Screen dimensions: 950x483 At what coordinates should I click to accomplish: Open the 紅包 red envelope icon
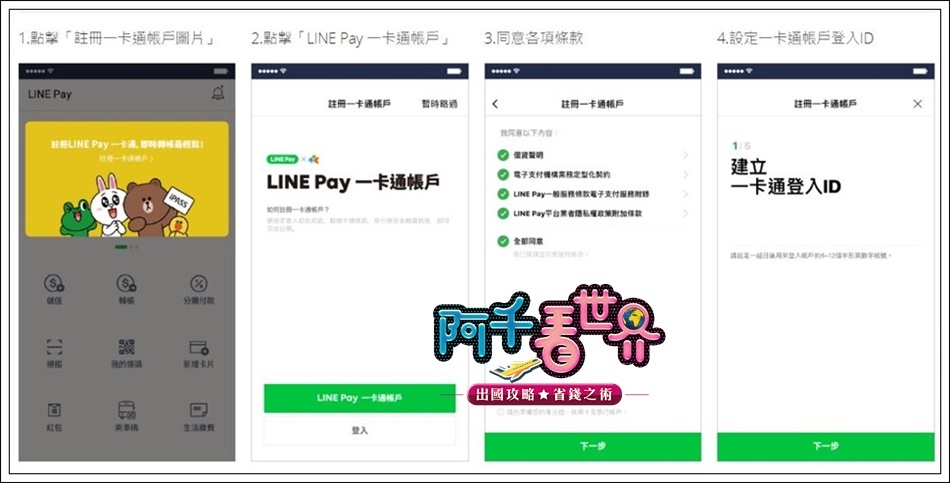coord(55,410)
